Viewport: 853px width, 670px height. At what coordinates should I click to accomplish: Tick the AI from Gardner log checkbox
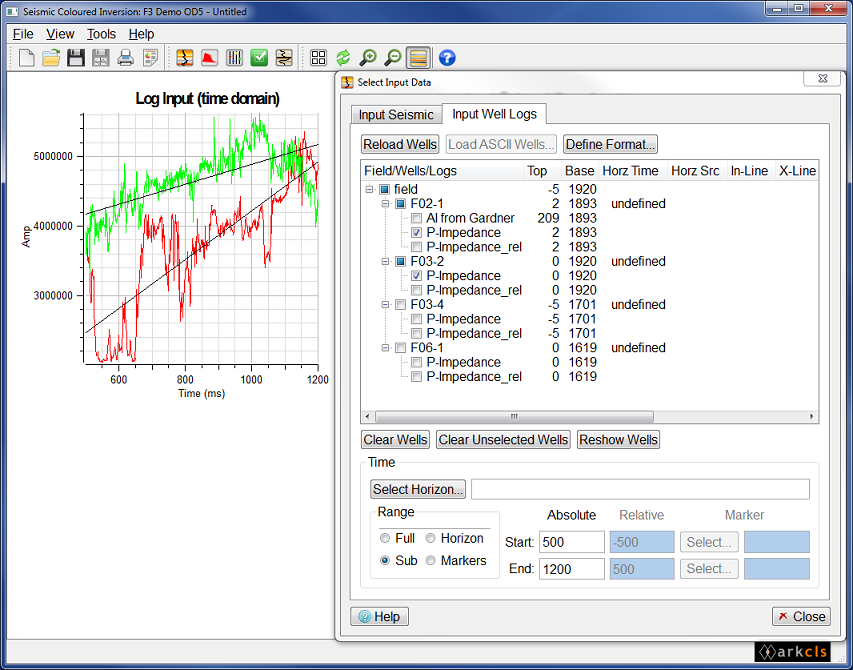pos(416,219)
